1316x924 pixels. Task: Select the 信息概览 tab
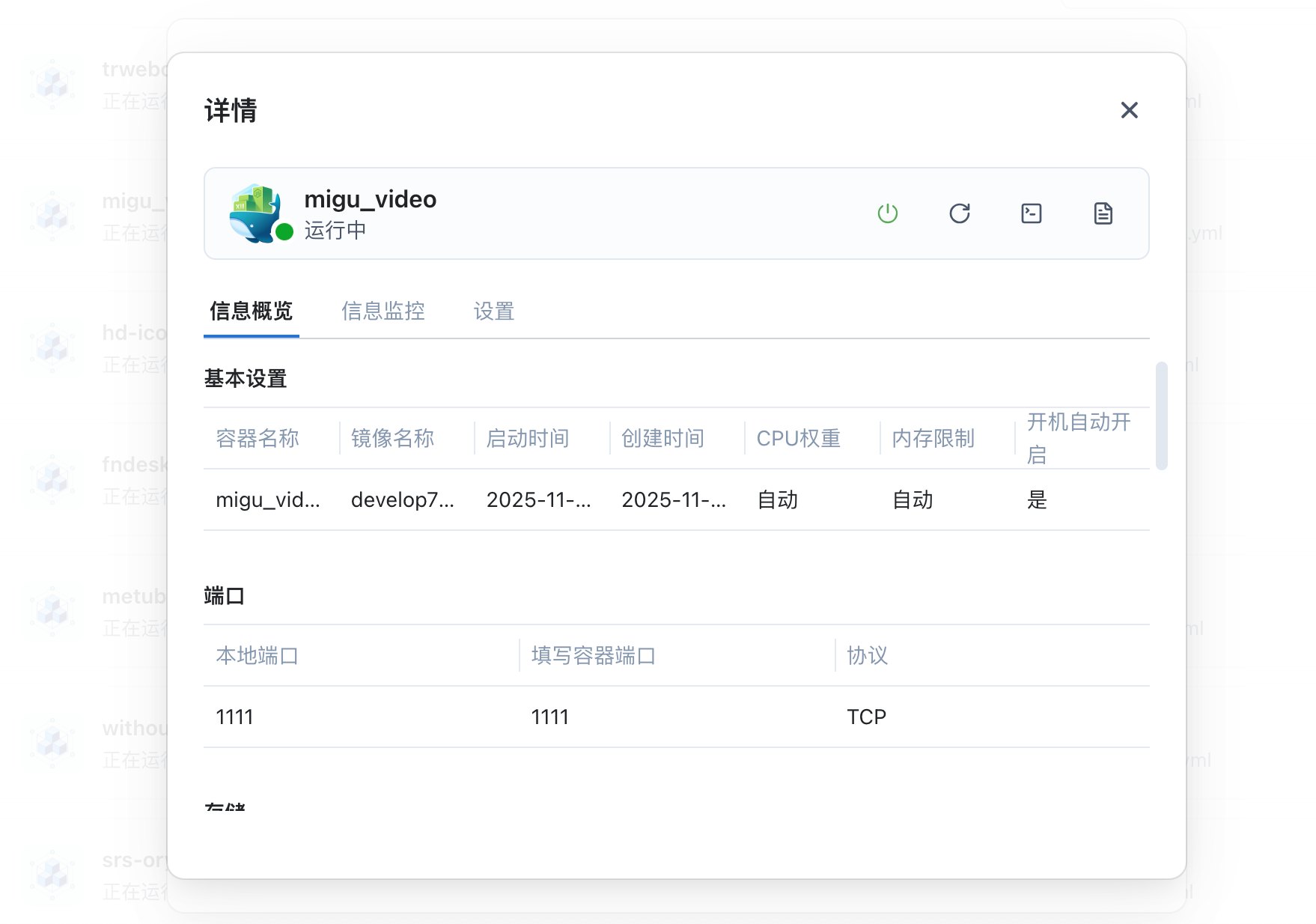pyautogui.click(x=251, y=311)
